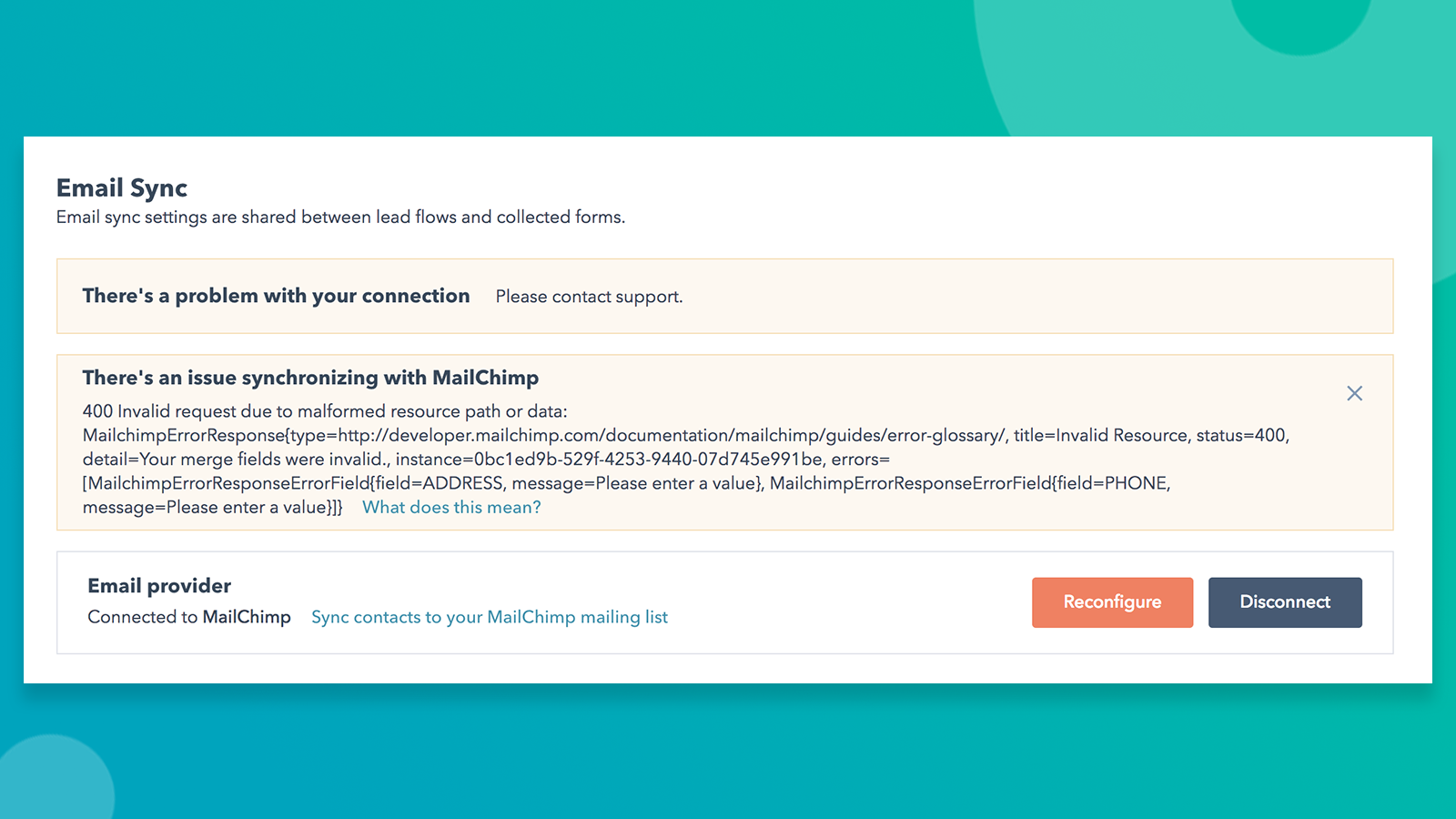
Task: Click the 'Connected to MailChimp' status text
Action: tap(189, 616)
